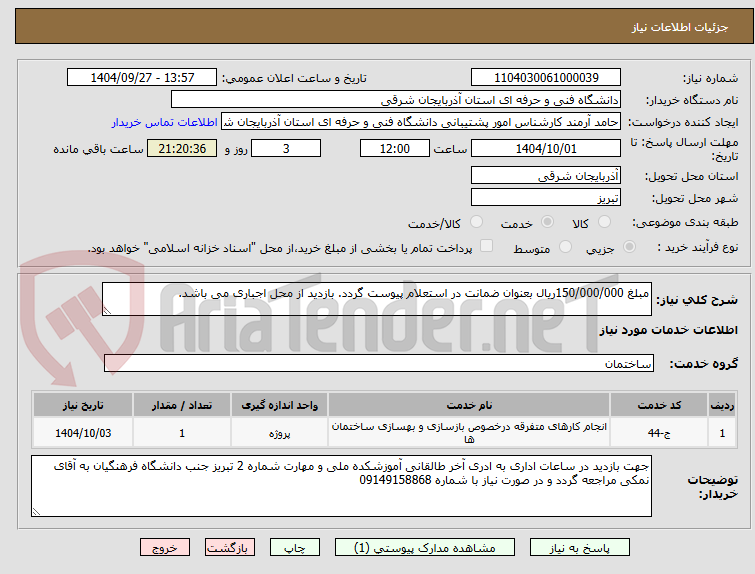This screenshot has height=574, width=755.
Task: Click the resize grip of شرح کلی نیاز box
Action: point(107,311)
